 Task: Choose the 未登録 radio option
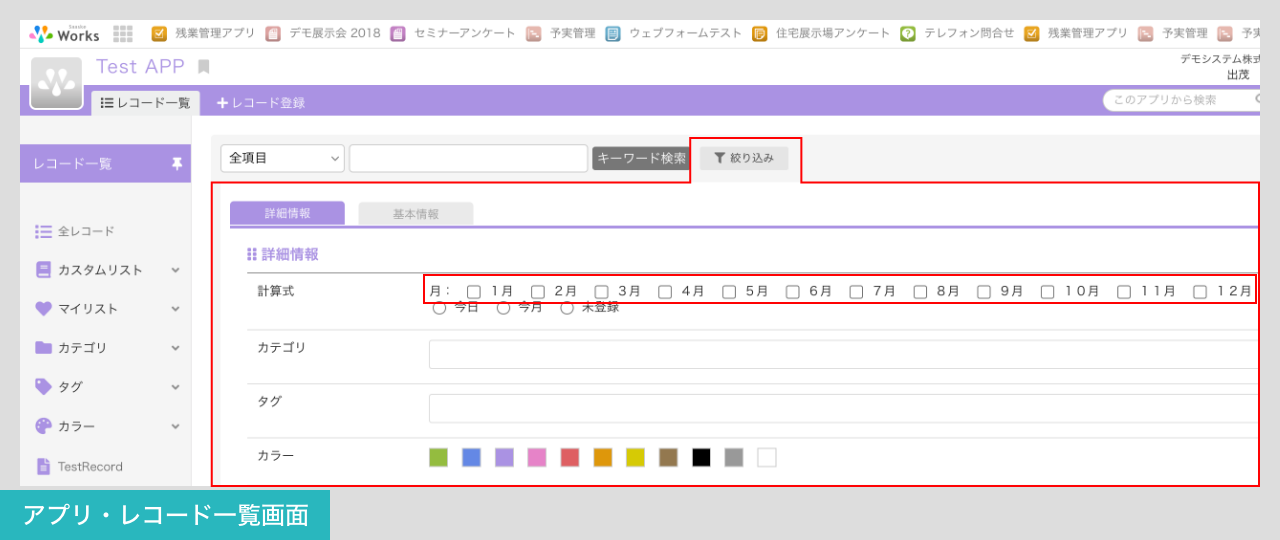coord(567,308)
